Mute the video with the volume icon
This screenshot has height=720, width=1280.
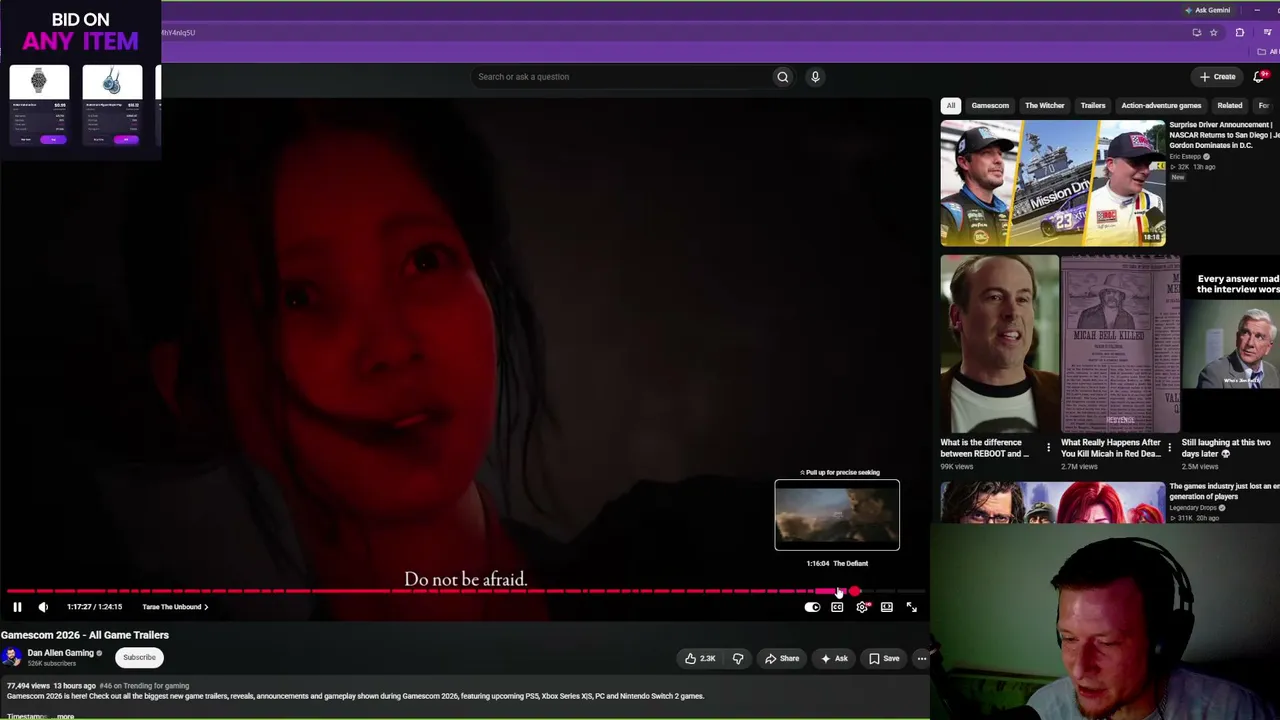[43, 607]
